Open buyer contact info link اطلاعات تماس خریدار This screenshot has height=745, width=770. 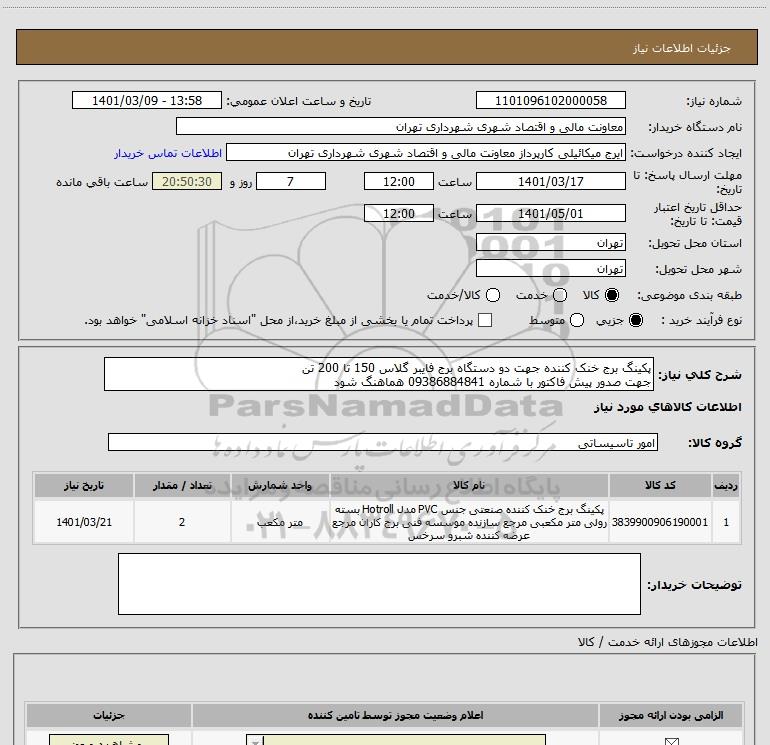pyautogui.click(x=168, y=153)
